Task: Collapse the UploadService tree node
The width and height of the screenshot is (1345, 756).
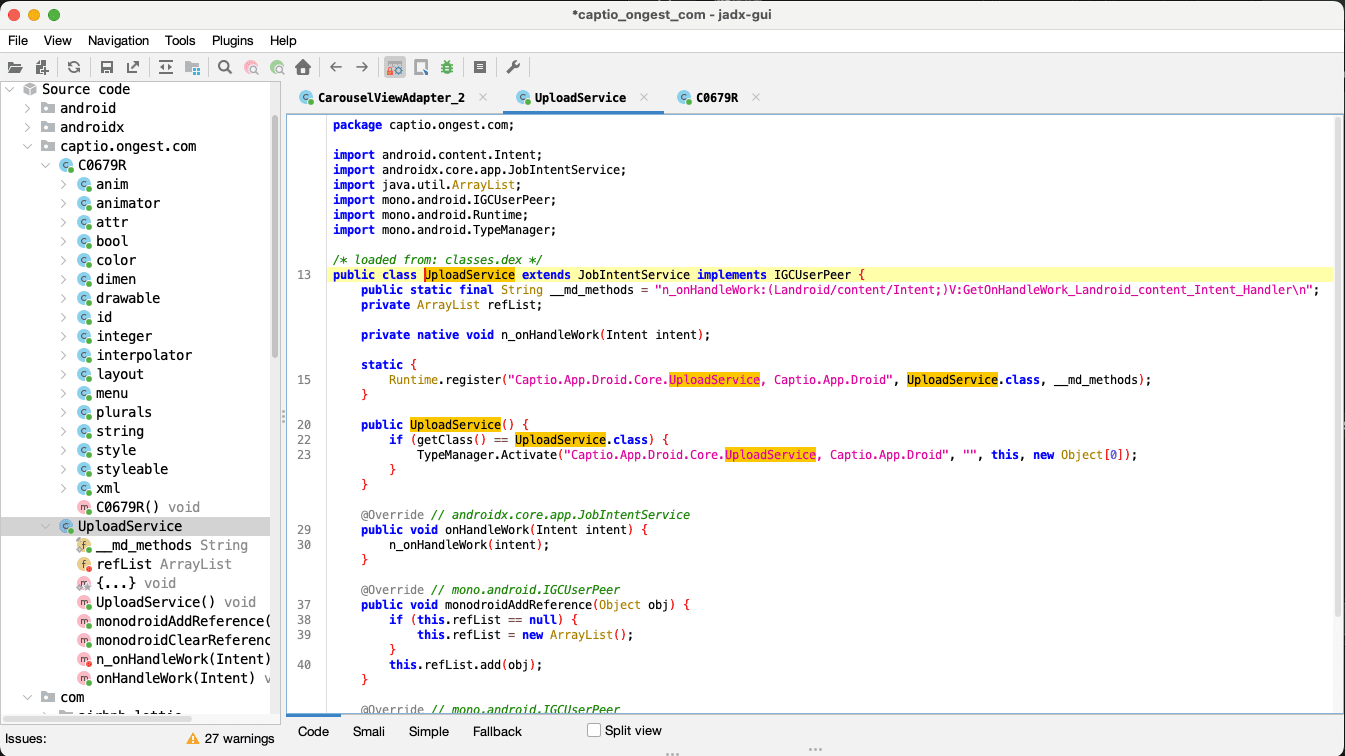Action: coord(45,526)
